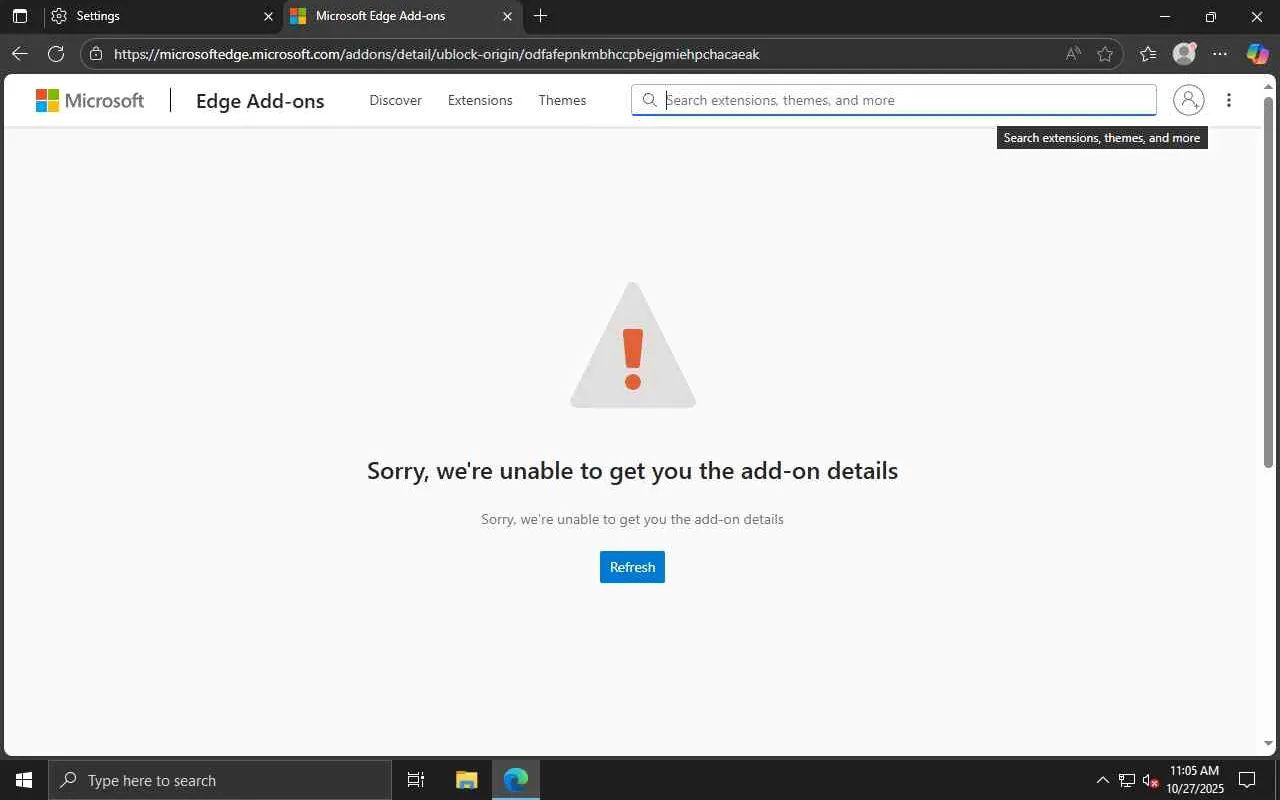Screen dimensions: 1280x800
Task: Go to Edge Add-ons home link
Action: point(260,100)
